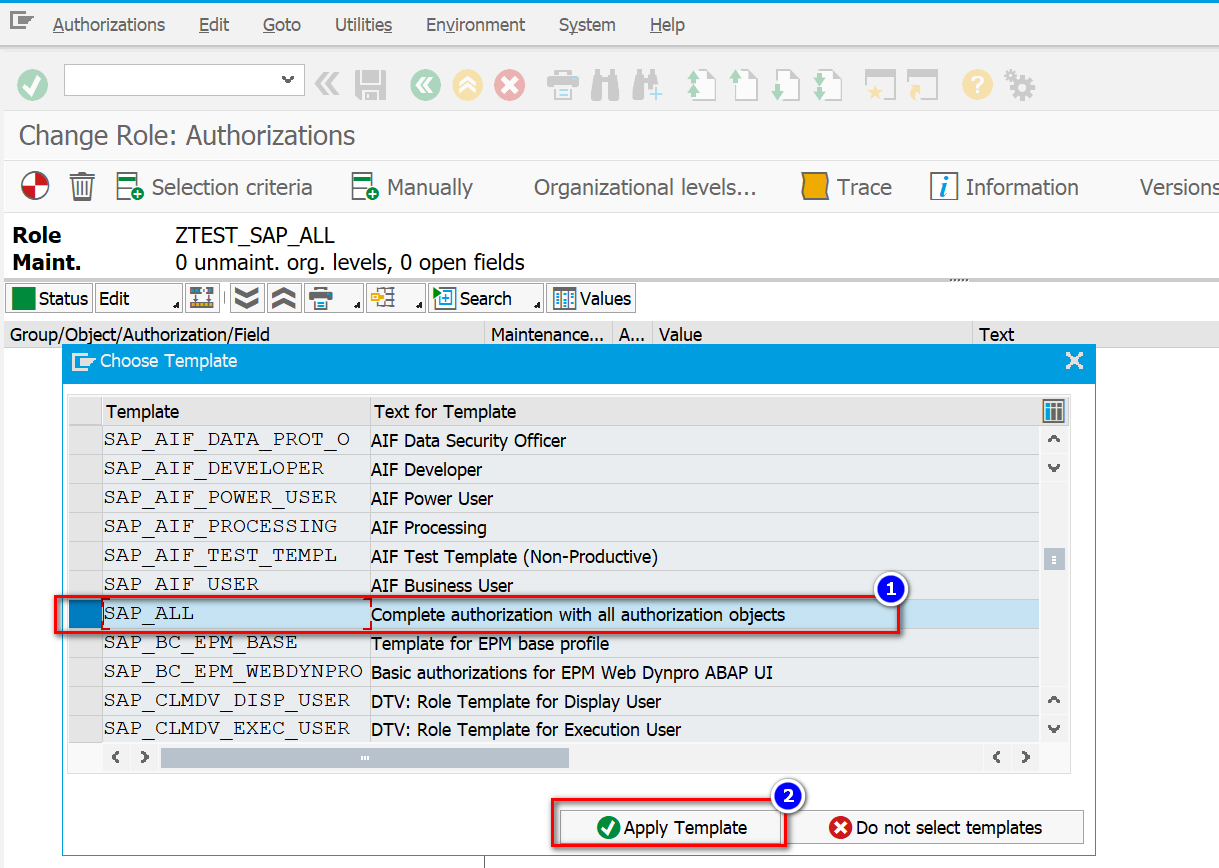Open the yellow Help question mark

977,84
